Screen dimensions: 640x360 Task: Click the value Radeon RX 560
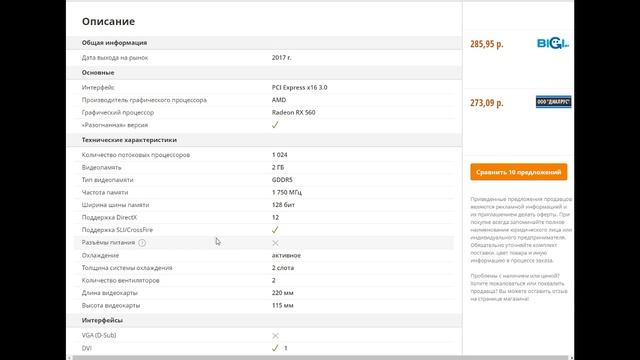293,112
